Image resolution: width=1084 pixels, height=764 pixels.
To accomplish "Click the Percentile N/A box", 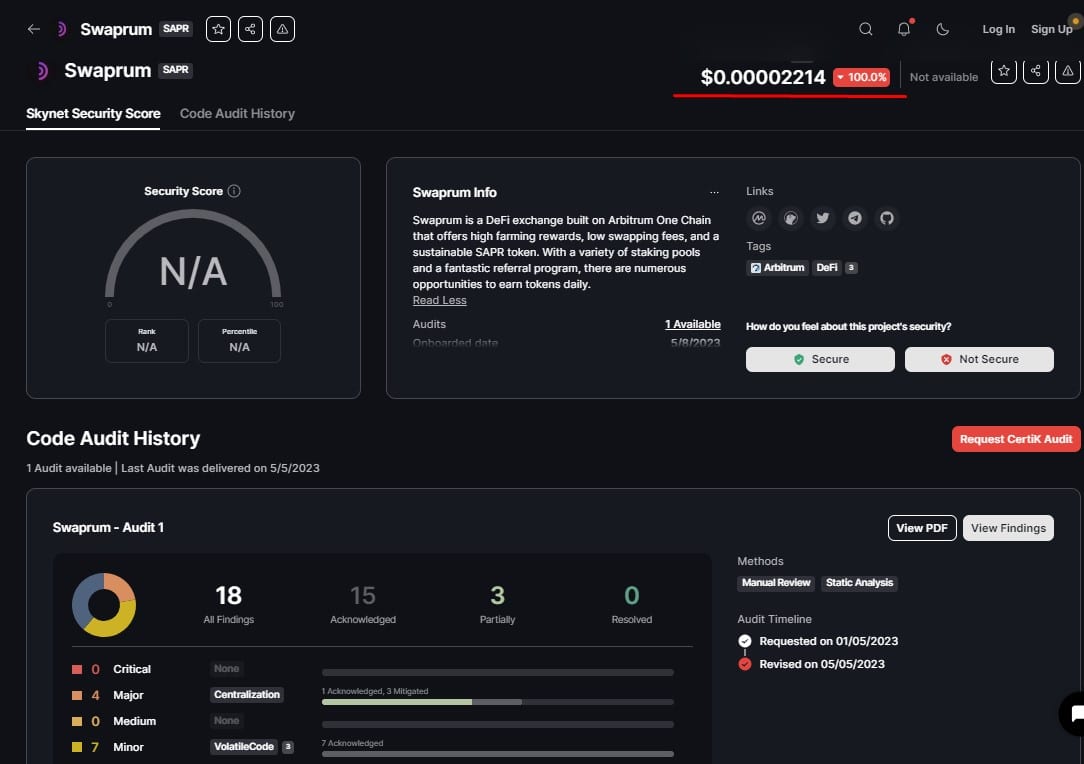I will [239, 341].
